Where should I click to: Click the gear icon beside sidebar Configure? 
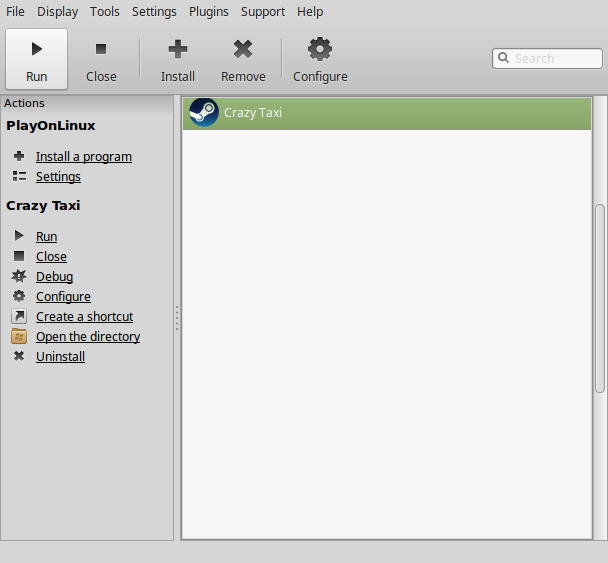click(x=19, y=296)
